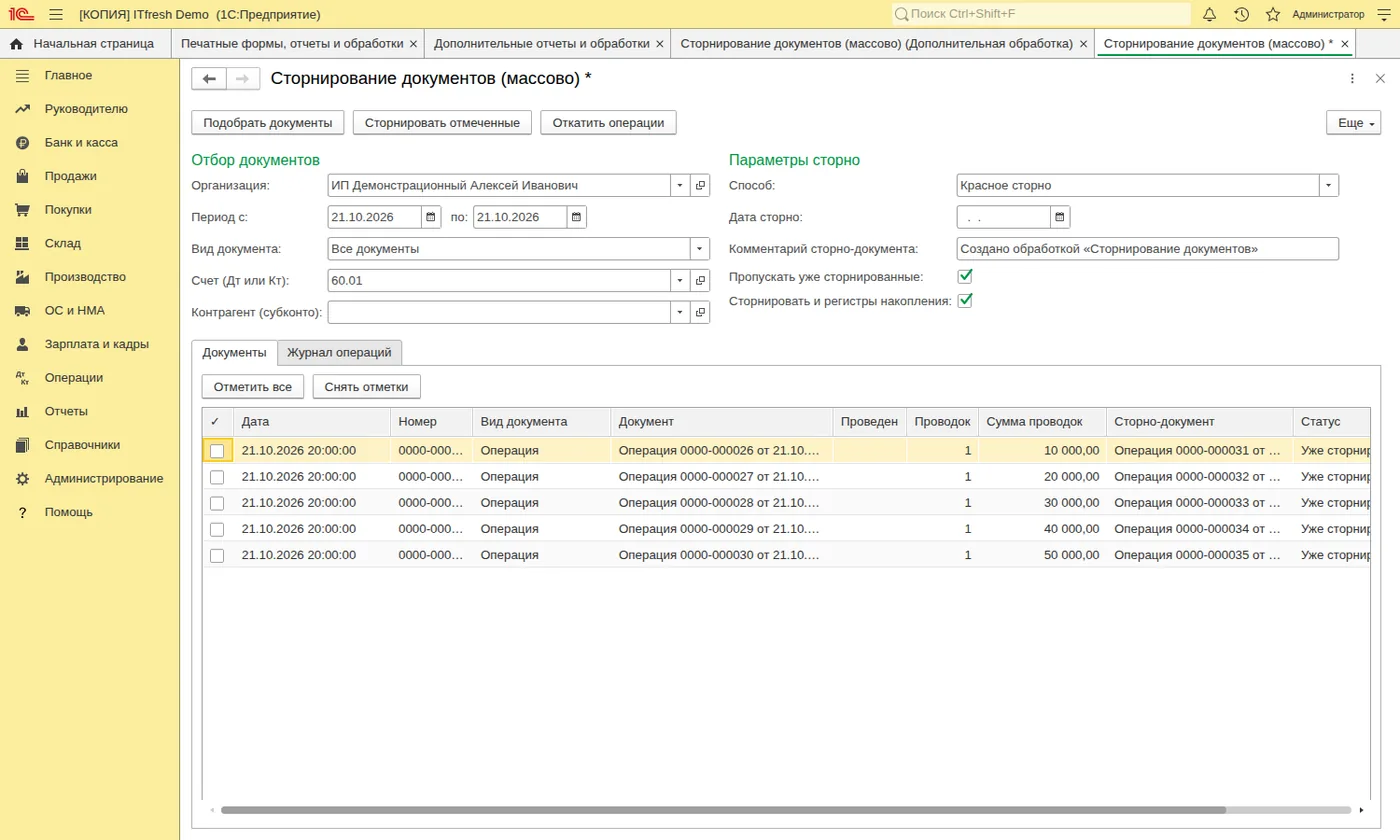This screenshot has height=840, width=1400.
Task: Open history clock icon
Action: click(1241, 14)
